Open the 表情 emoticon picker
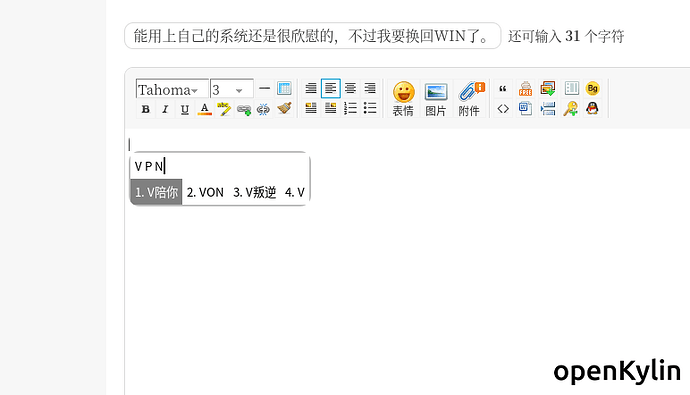Screen dimensions: 690x395 coord(403,99)
